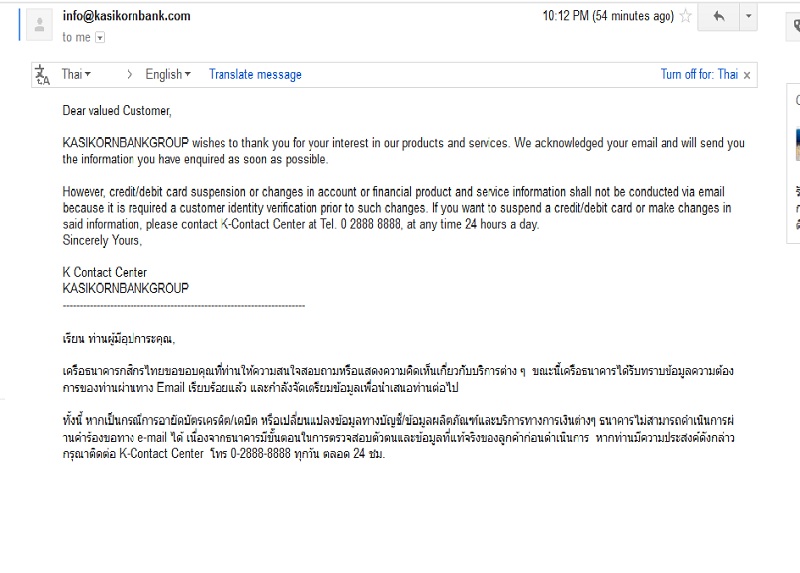Dismiss the translation bar with the X

tap(747, 75)
